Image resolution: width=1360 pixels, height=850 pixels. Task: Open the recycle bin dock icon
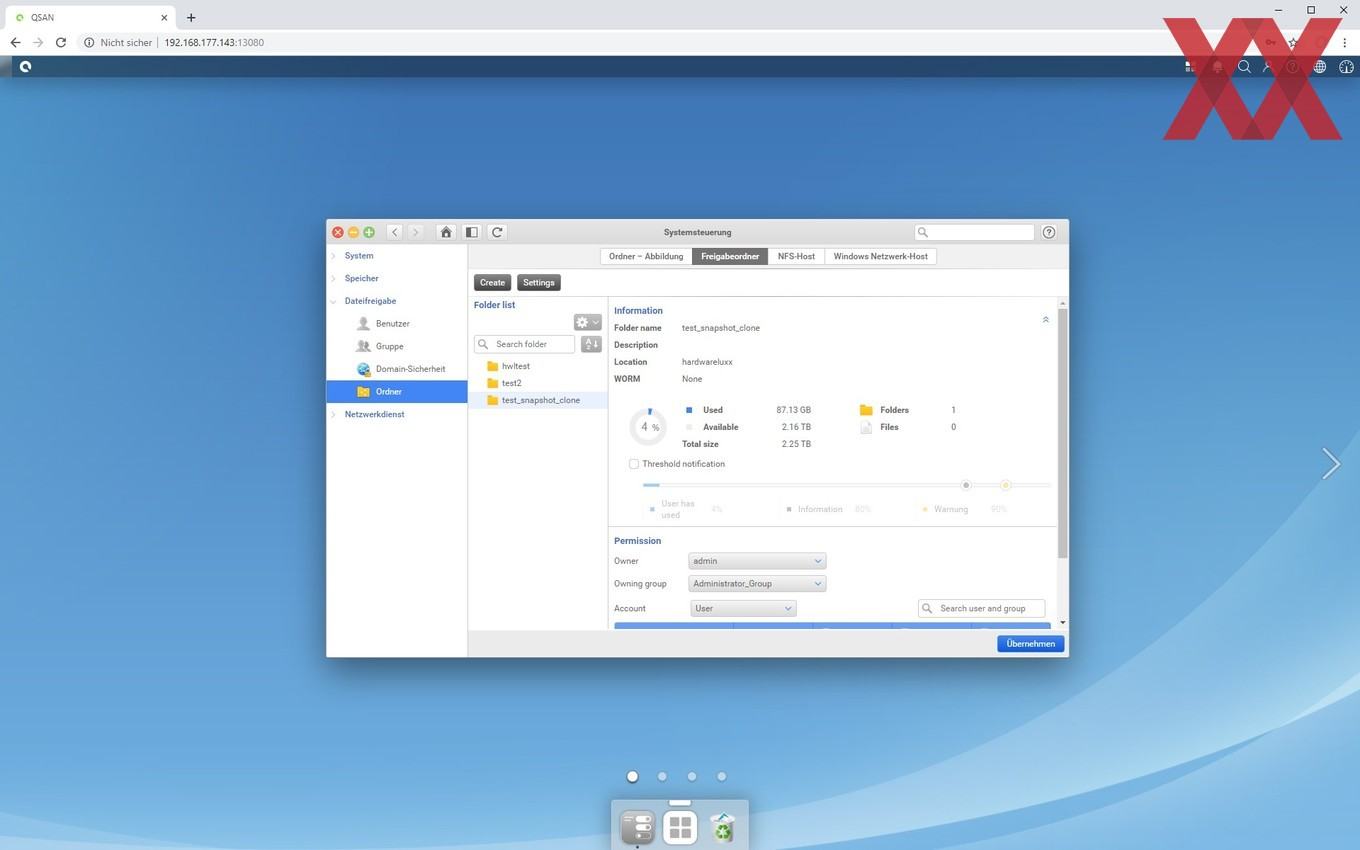(722, 827)
